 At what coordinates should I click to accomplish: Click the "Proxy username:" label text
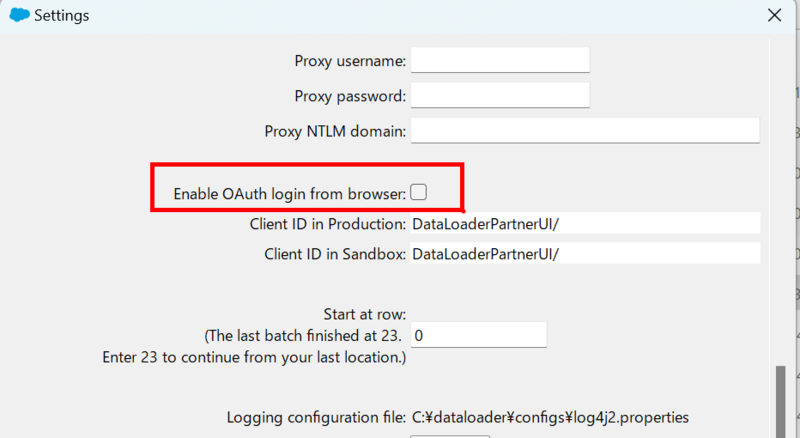click(350, 61)
